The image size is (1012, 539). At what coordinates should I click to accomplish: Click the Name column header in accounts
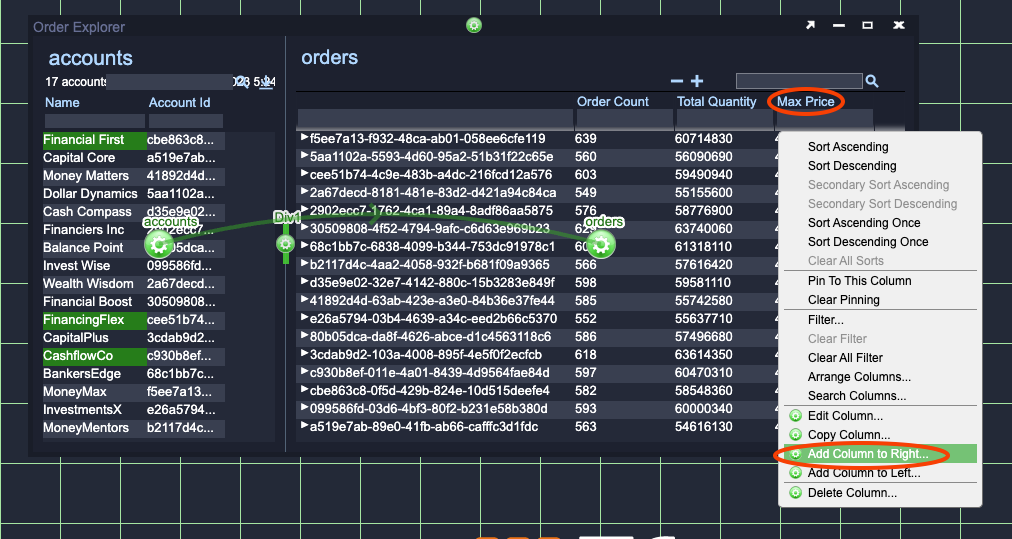pyautogui.click(x=62, y=102)
